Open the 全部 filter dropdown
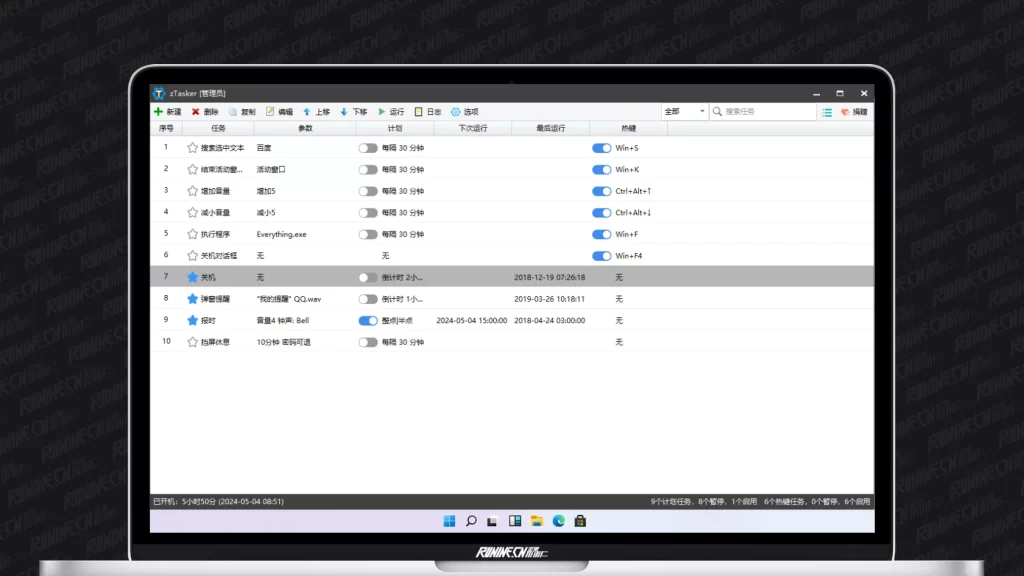The height and width of the screenshot is (576, 1024). 685,112
